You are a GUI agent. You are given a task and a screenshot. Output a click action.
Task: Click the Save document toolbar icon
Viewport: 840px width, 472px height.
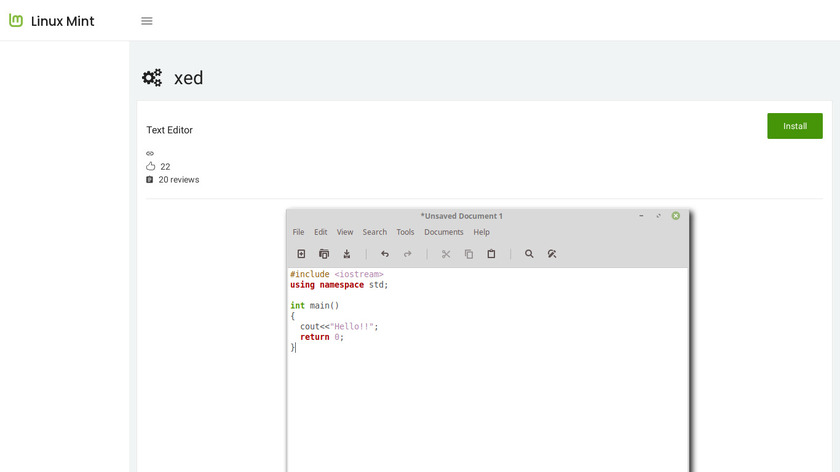coord(346,254)
